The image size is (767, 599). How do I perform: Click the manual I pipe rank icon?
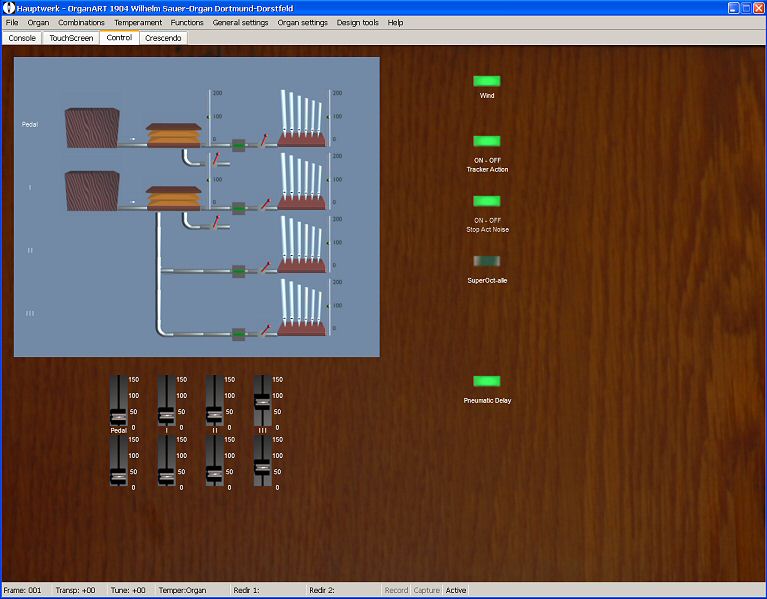click(x=302, y=181)
